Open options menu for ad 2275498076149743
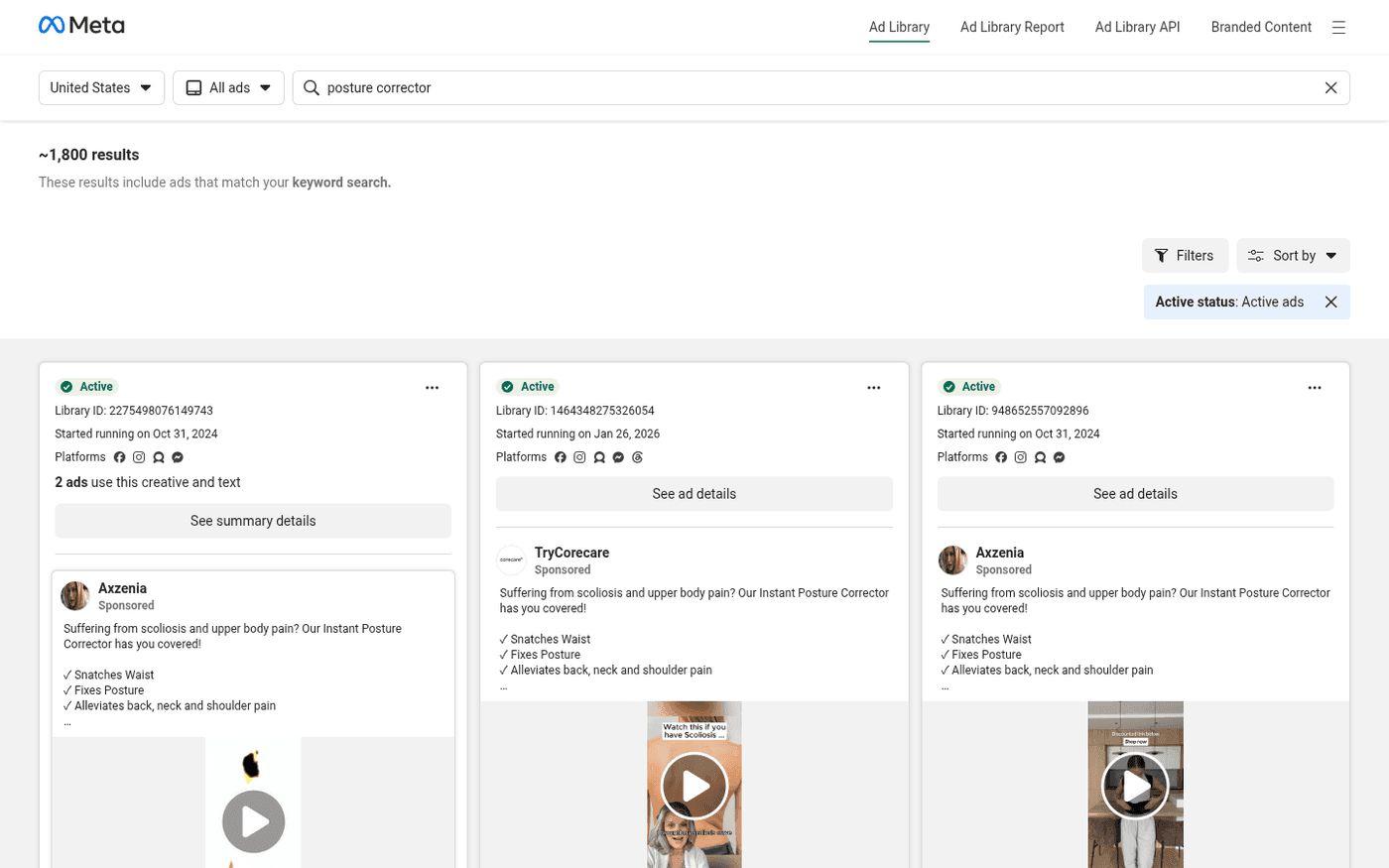The image size is (1389, 868). point(432,388)
